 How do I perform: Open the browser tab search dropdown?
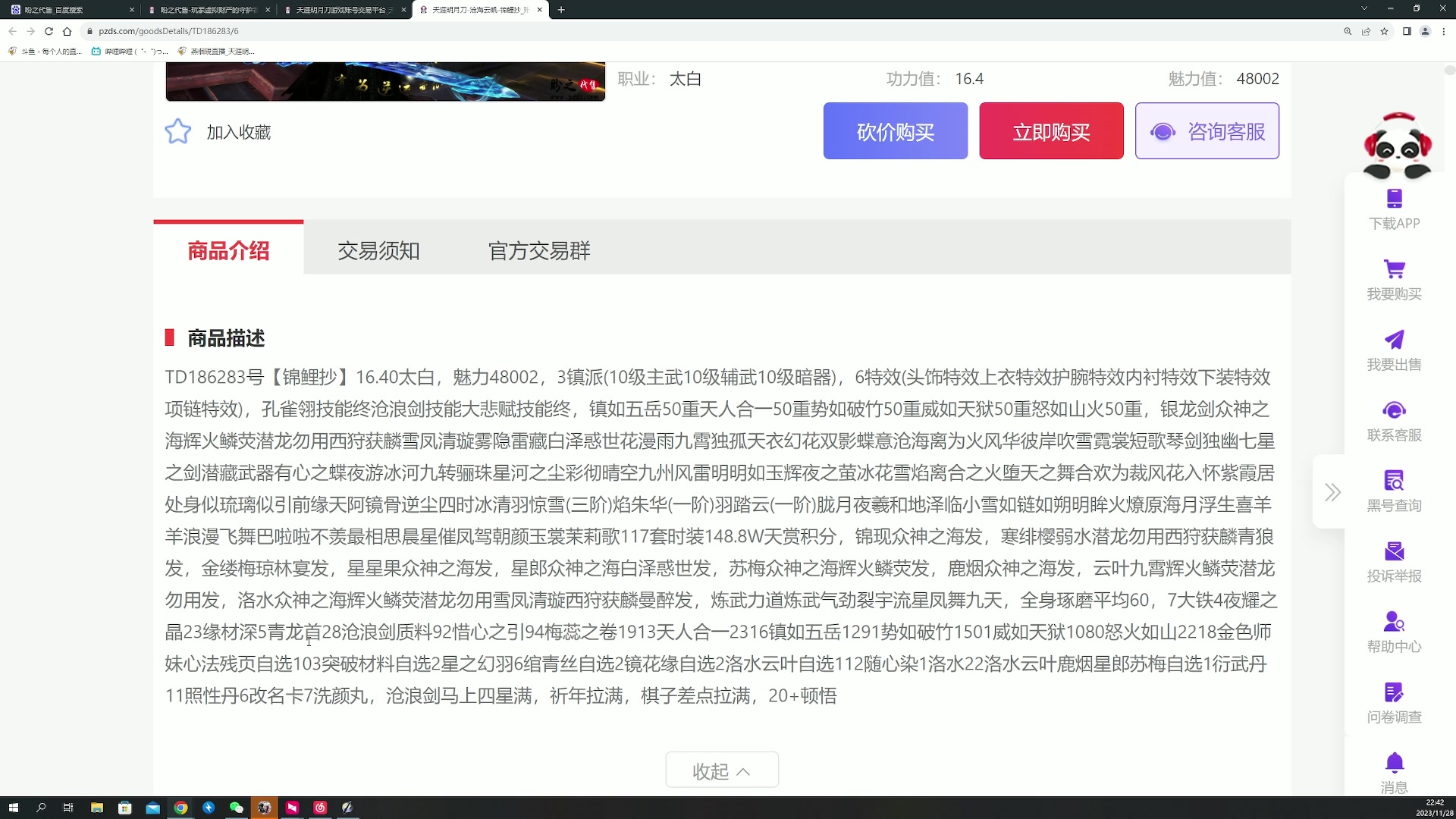(x=1363, y=9)
